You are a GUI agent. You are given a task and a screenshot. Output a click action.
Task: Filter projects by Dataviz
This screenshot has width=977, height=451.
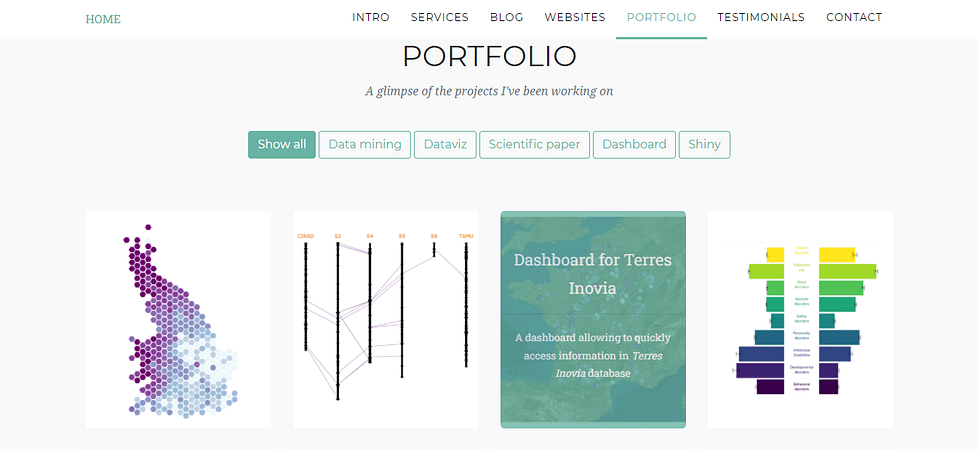(x=445, y=145)
